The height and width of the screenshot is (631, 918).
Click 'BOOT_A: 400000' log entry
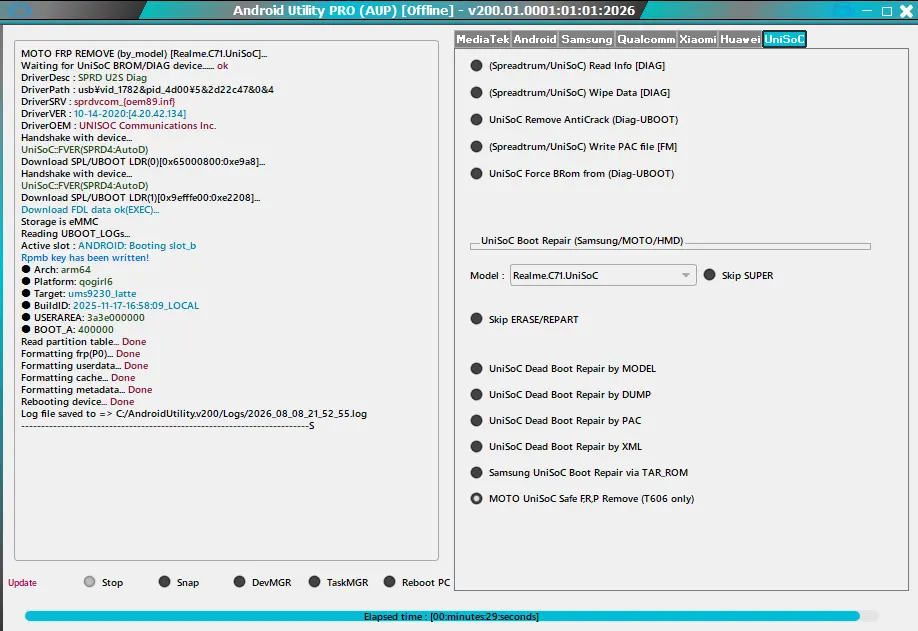click(x=67, y=330)
